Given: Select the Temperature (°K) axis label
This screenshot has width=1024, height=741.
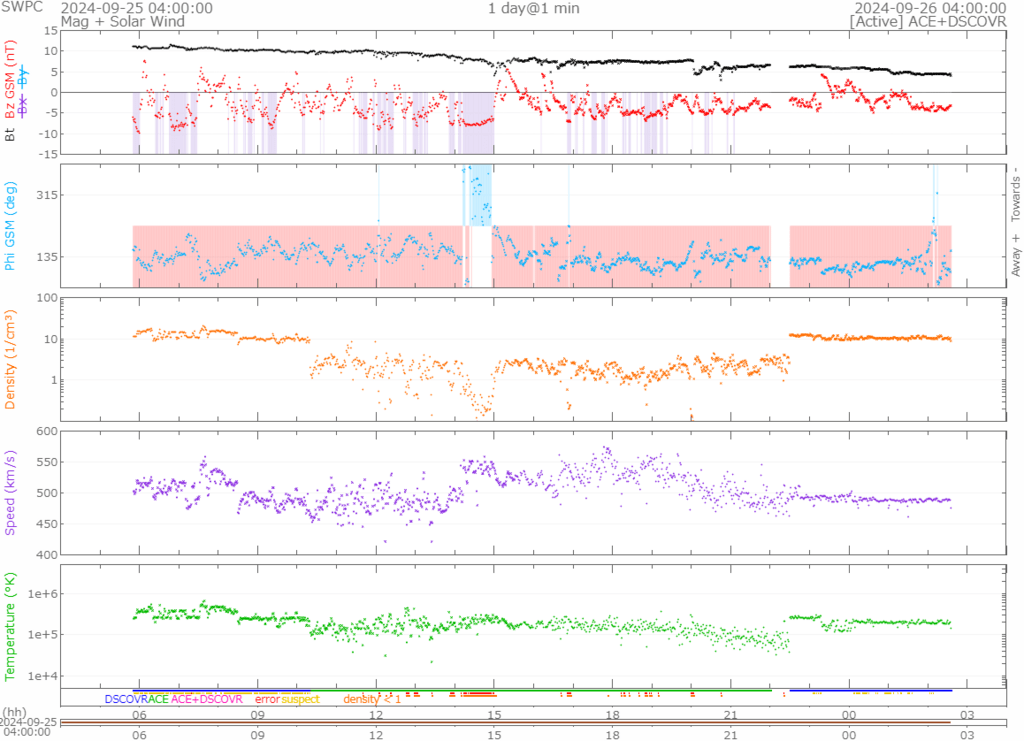Looking at the screenshot, I should (x=10, y=626).
